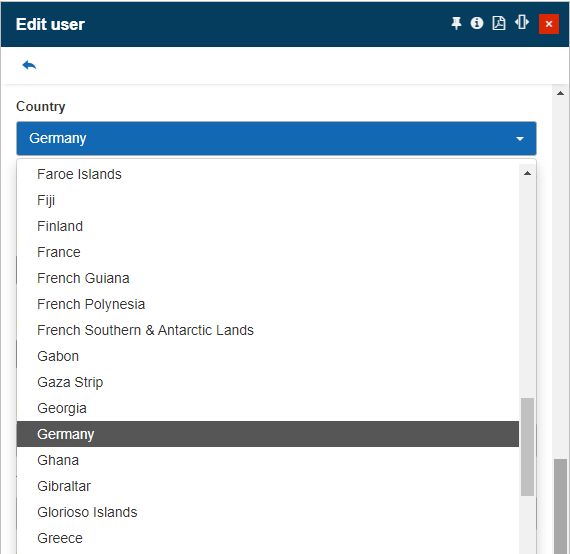Open the Country dropdown showing Germany
This screenshot has width=570, height=554.
[x=276, y=138]
